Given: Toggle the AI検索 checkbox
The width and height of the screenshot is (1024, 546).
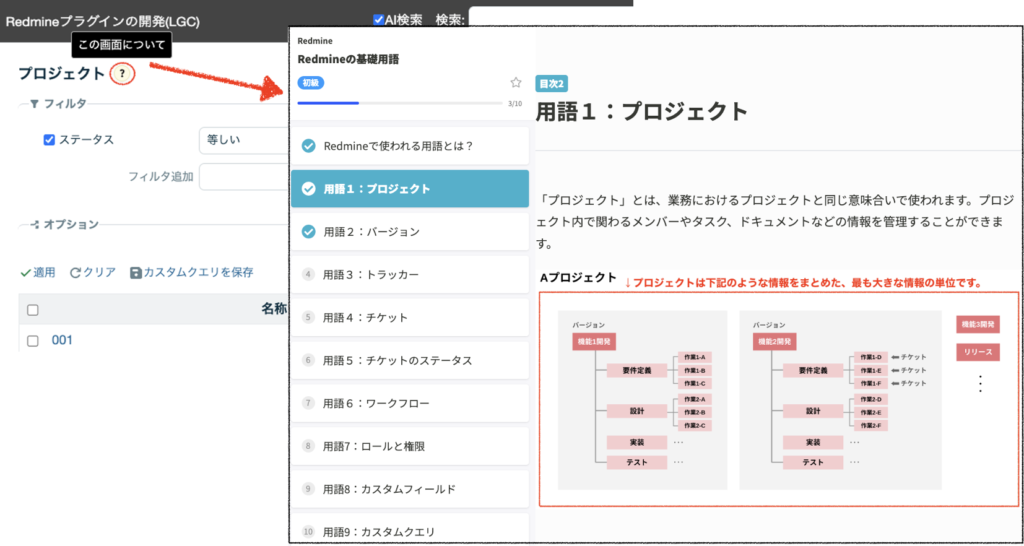Looking at the screenshot, I should 378,20.
